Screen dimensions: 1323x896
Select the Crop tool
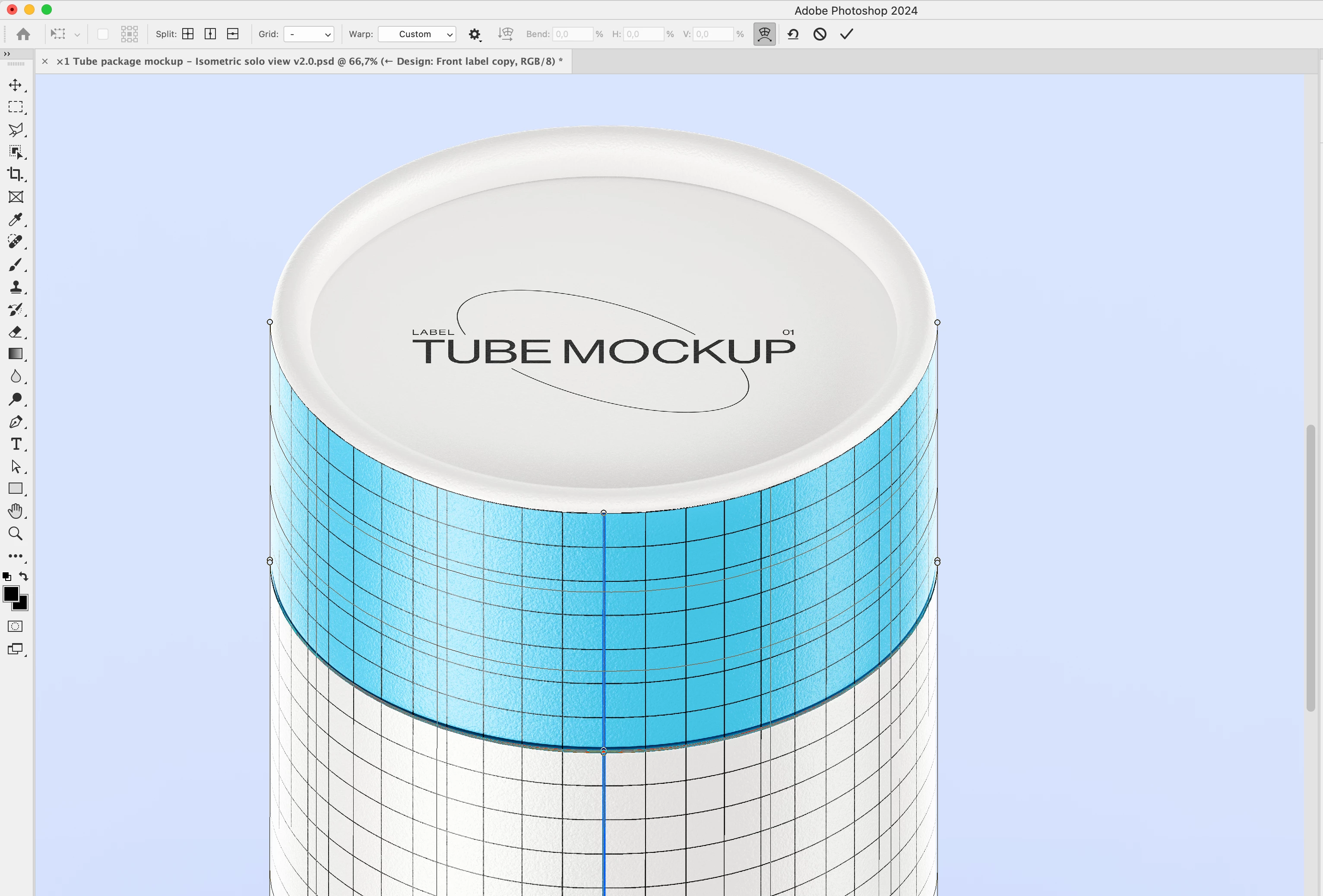16,174
